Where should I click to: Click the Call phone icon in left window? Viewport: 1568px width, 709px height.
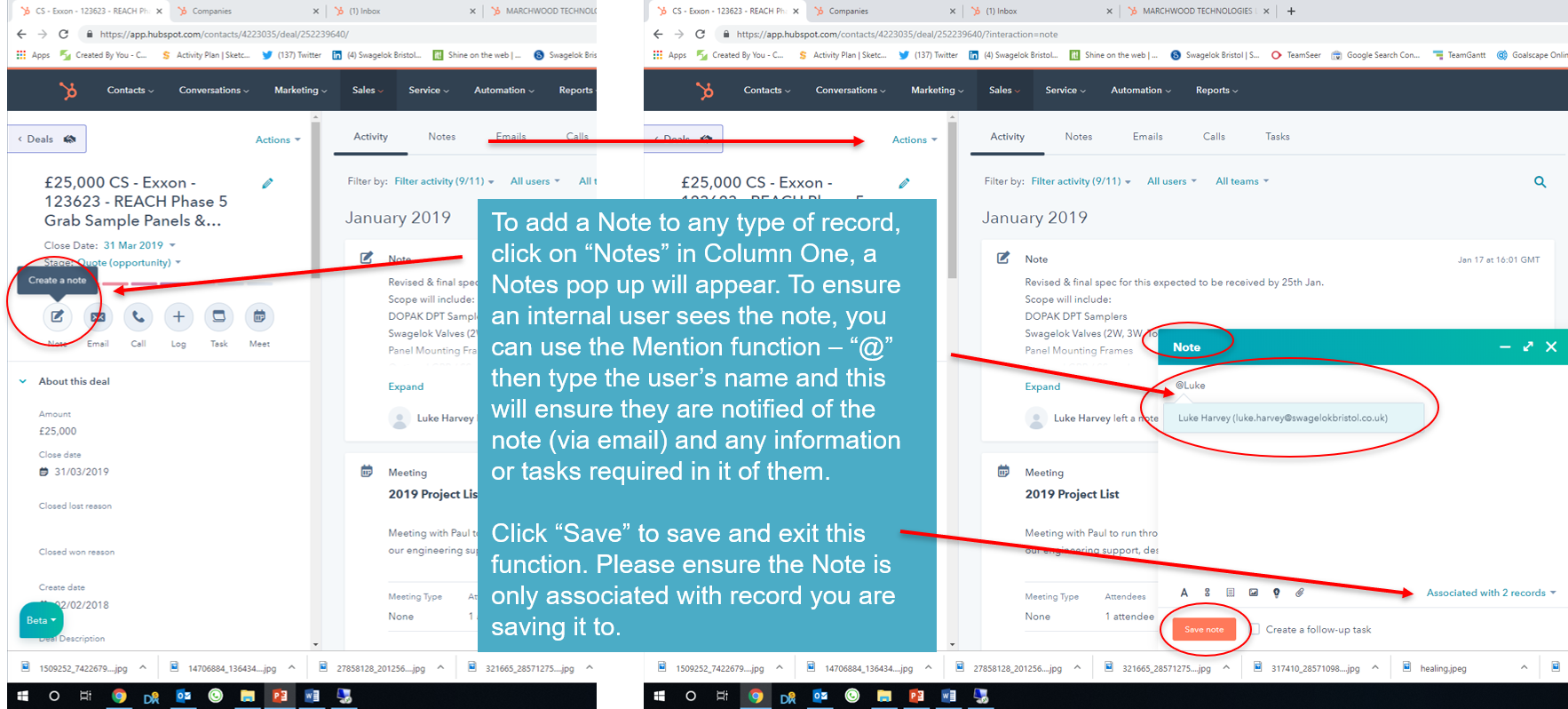[139, 316]
